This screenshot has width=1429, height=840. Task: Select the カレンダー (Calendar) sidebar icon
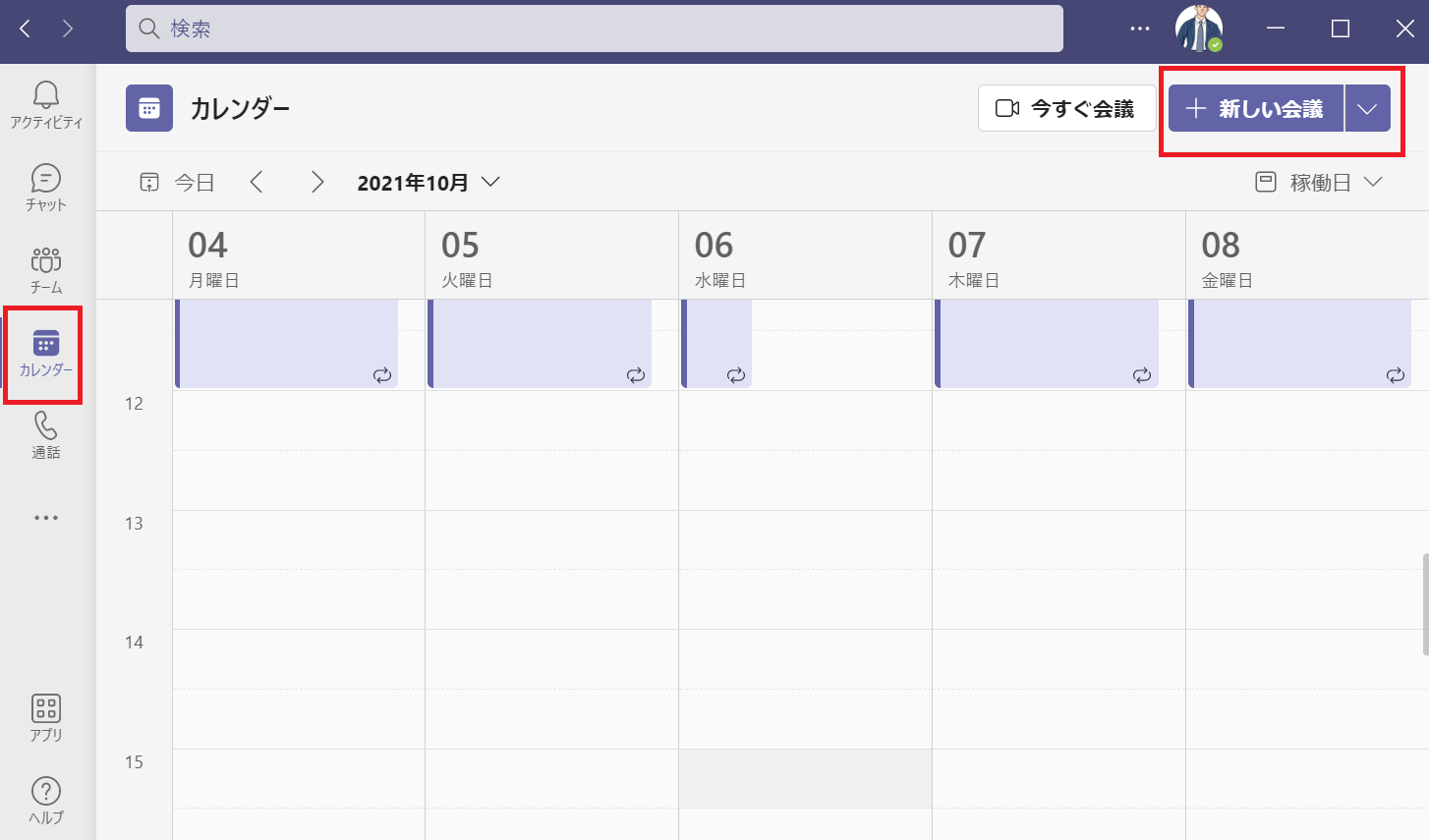coord(45,353)
